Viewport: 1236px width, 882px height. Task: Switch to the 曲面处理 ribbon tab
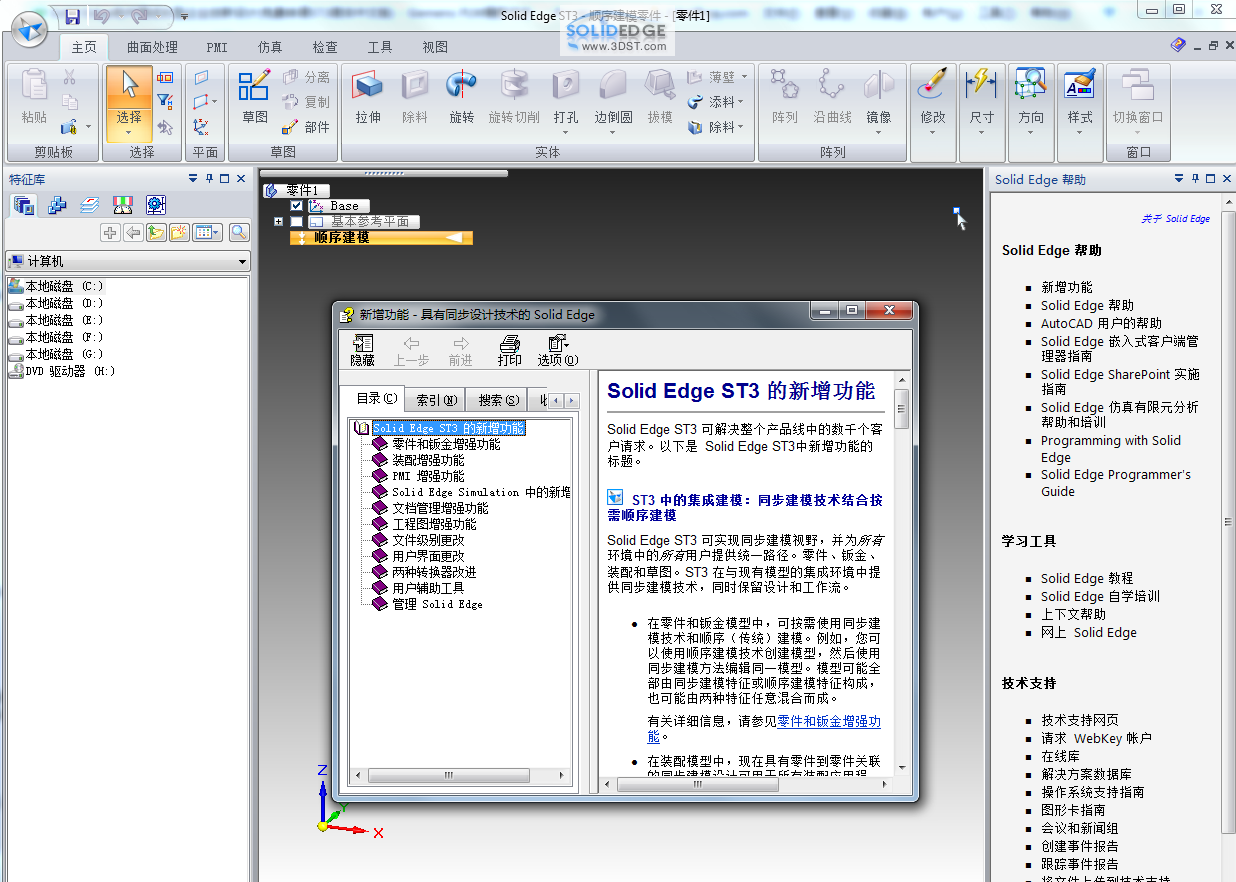click(x=152, y=47)
